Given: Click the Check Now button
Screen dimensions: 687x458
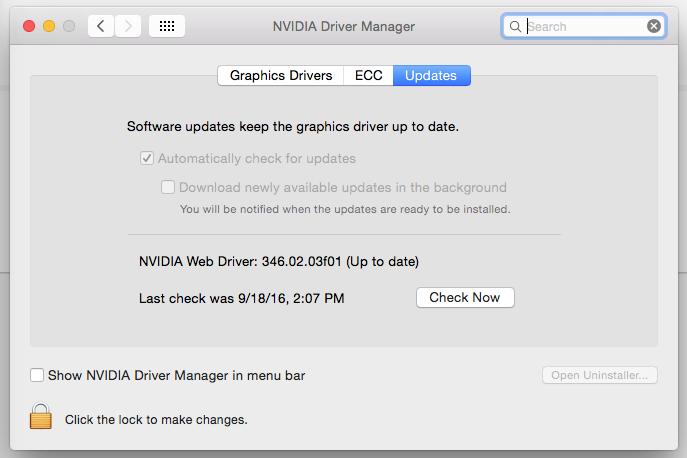Looking at the screenshot, I should coord(465,298).
